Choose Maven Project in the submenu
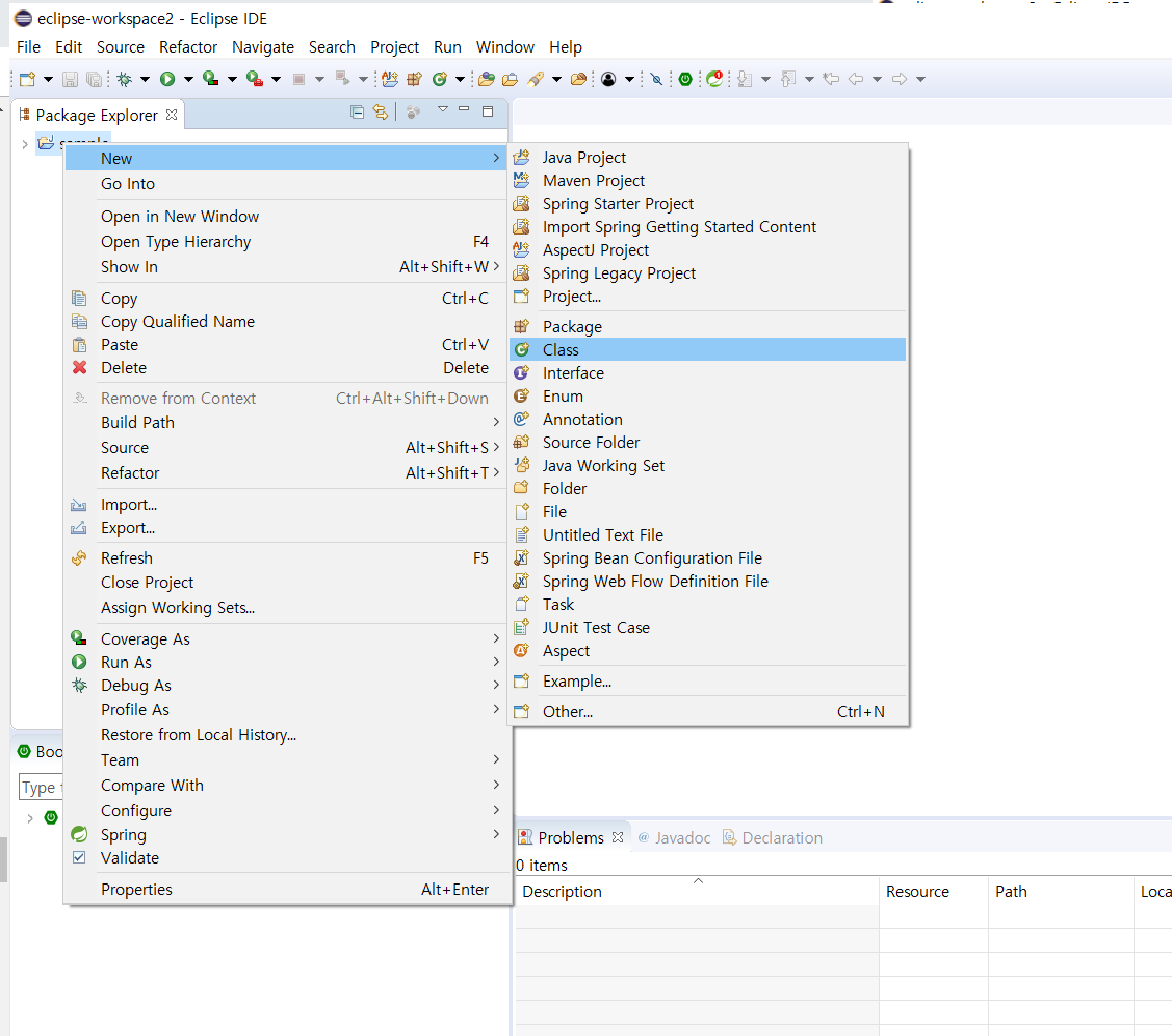 click(x=708, y=181)
